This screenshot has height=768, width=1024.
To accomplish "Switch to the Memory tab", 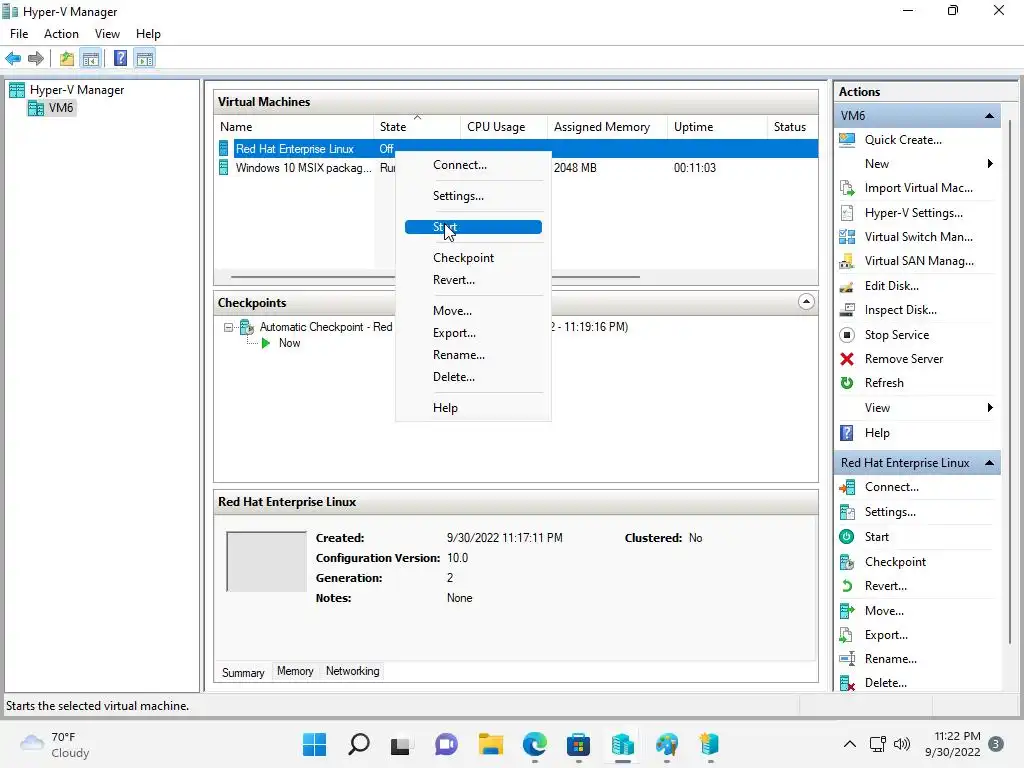I will pyautogui.click(x=295, y=671).
